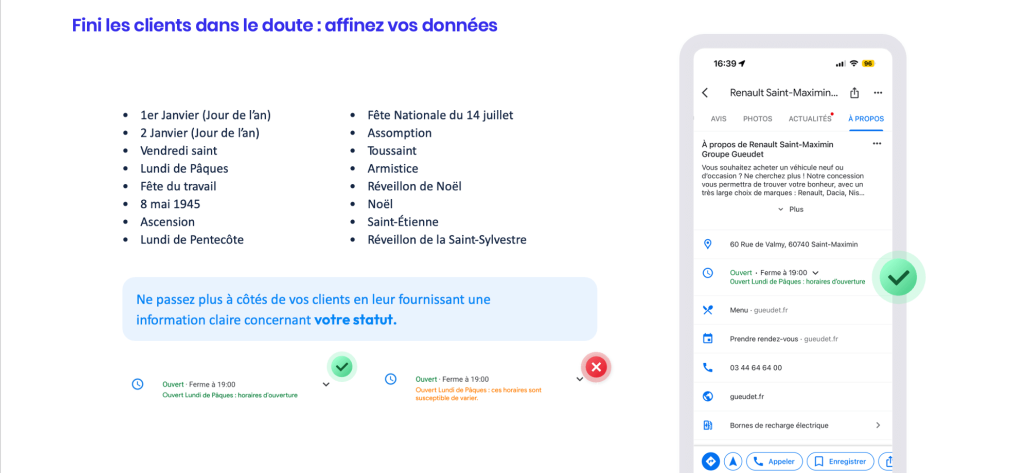Tap the clock icon in the phone hours row
This screenshot has height=473, width=1024.
707,273
